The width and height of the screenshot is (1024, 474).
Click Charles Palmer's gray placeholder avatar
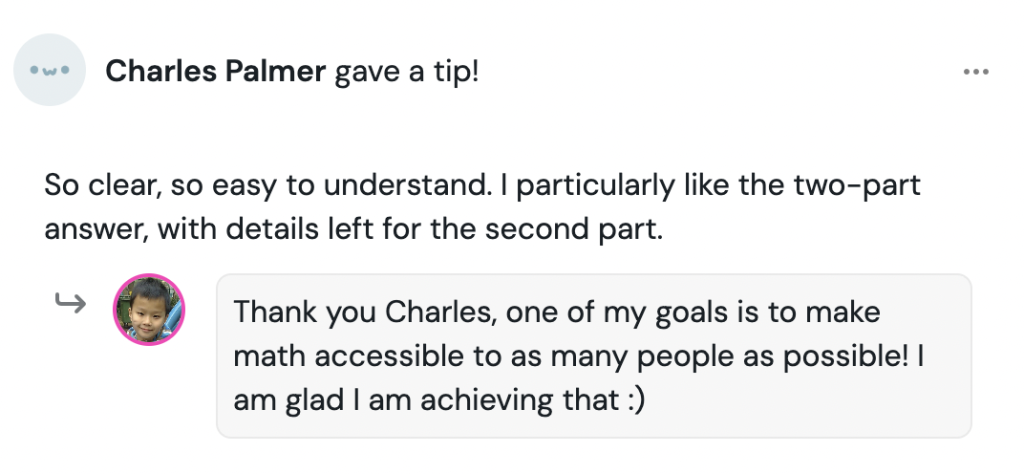pos(50,71)
